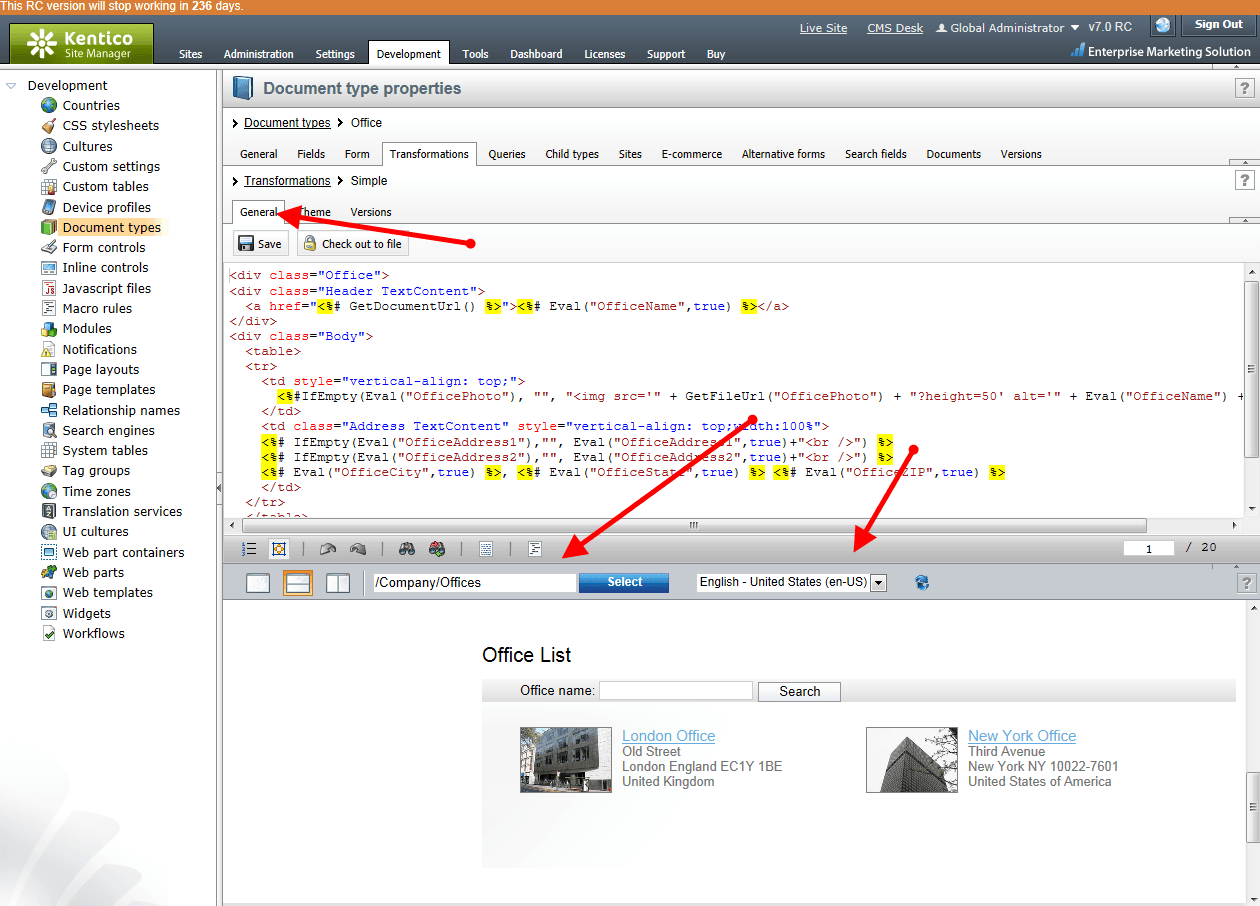
Task: Open the E-commerce tab
Action: 692,154
